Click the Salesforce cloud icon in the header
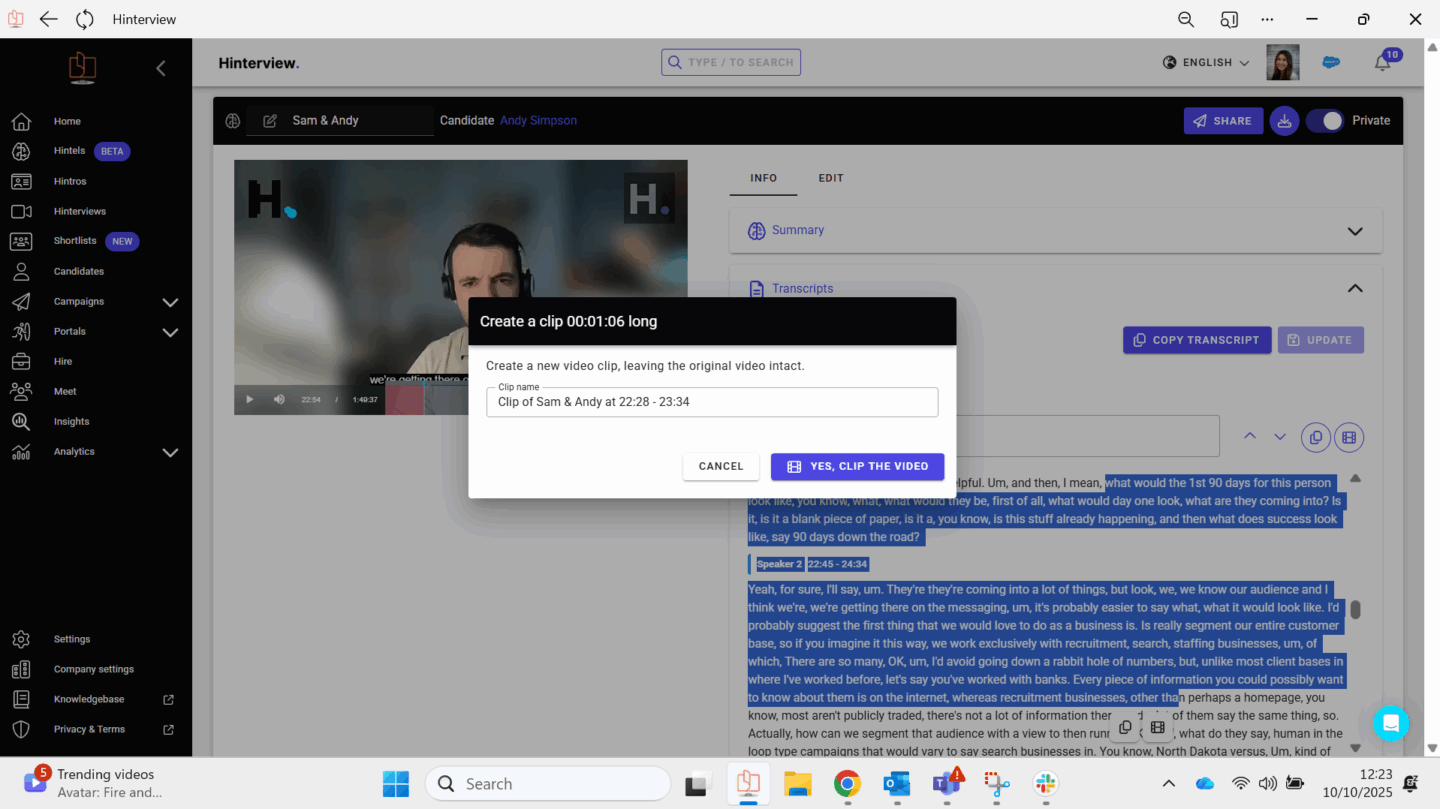This screenshot has height=809, width=1440. coord(1331,62)
